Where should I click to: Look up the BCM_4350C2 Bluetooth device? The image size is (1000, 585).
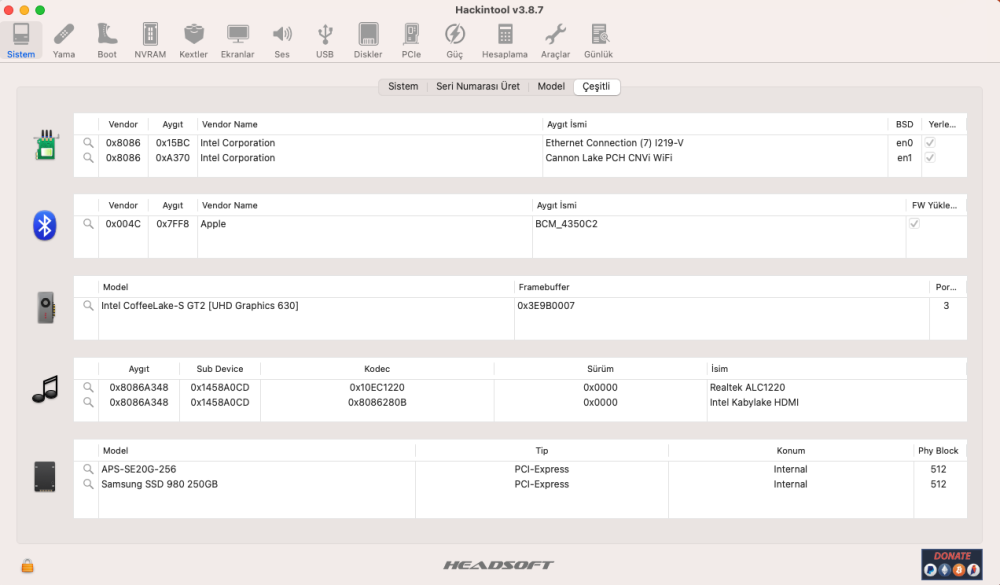(x=88, y=224)
